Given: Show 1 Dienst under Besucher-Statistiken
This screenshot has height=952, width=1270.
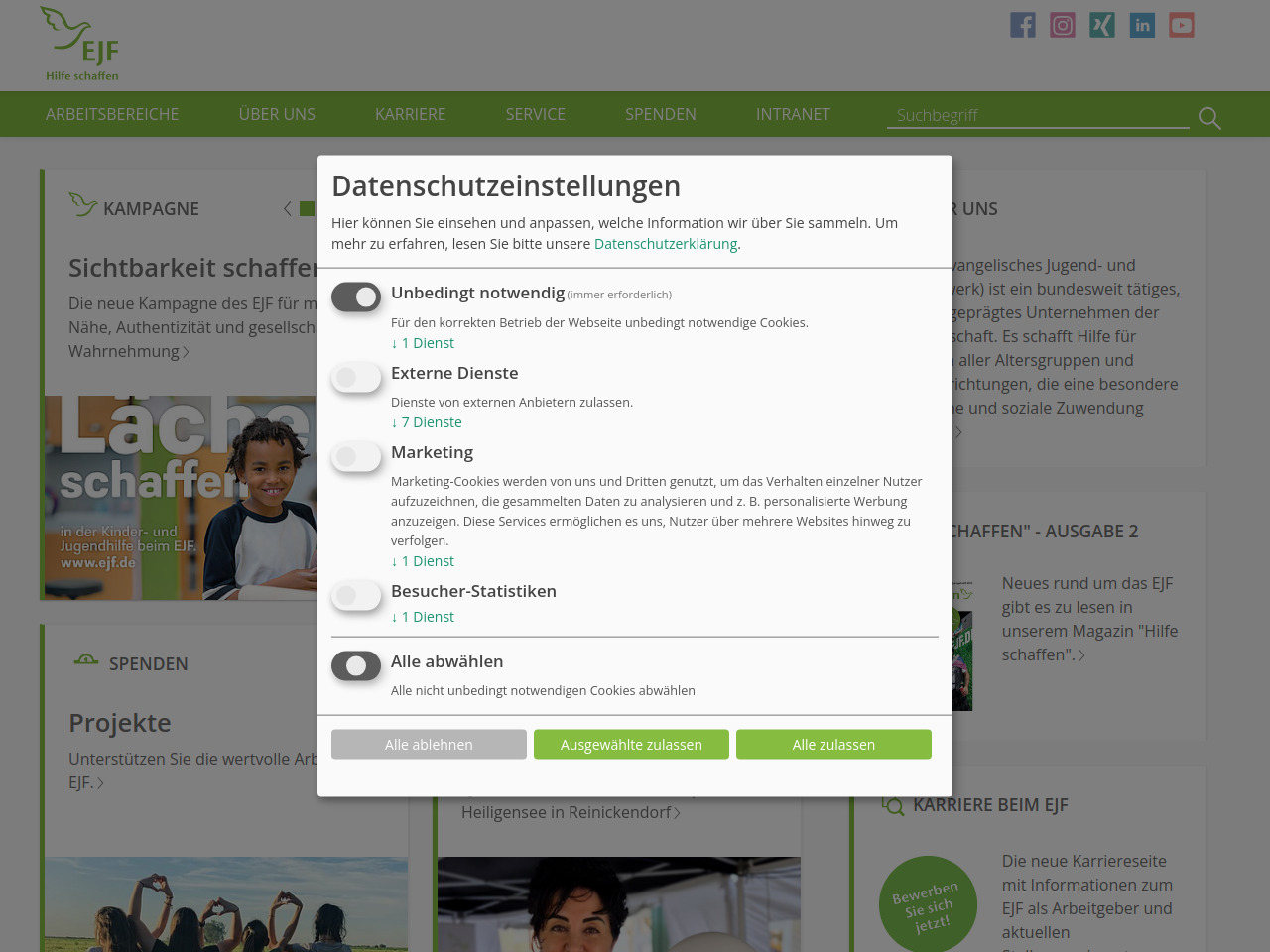Looking at the screenshot, I should click(x=427, y=617).
